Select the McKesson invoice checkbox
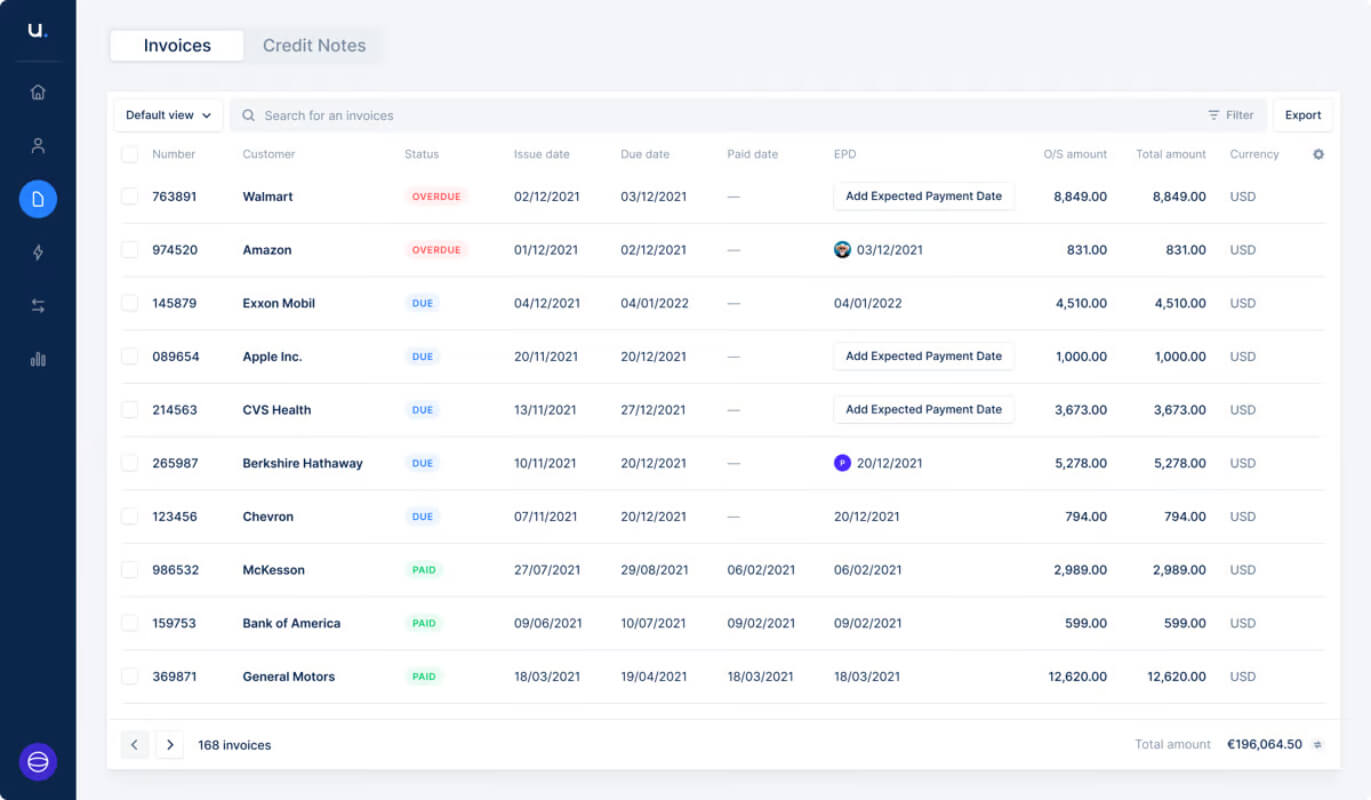1371x800 pixels. point(130,570)
